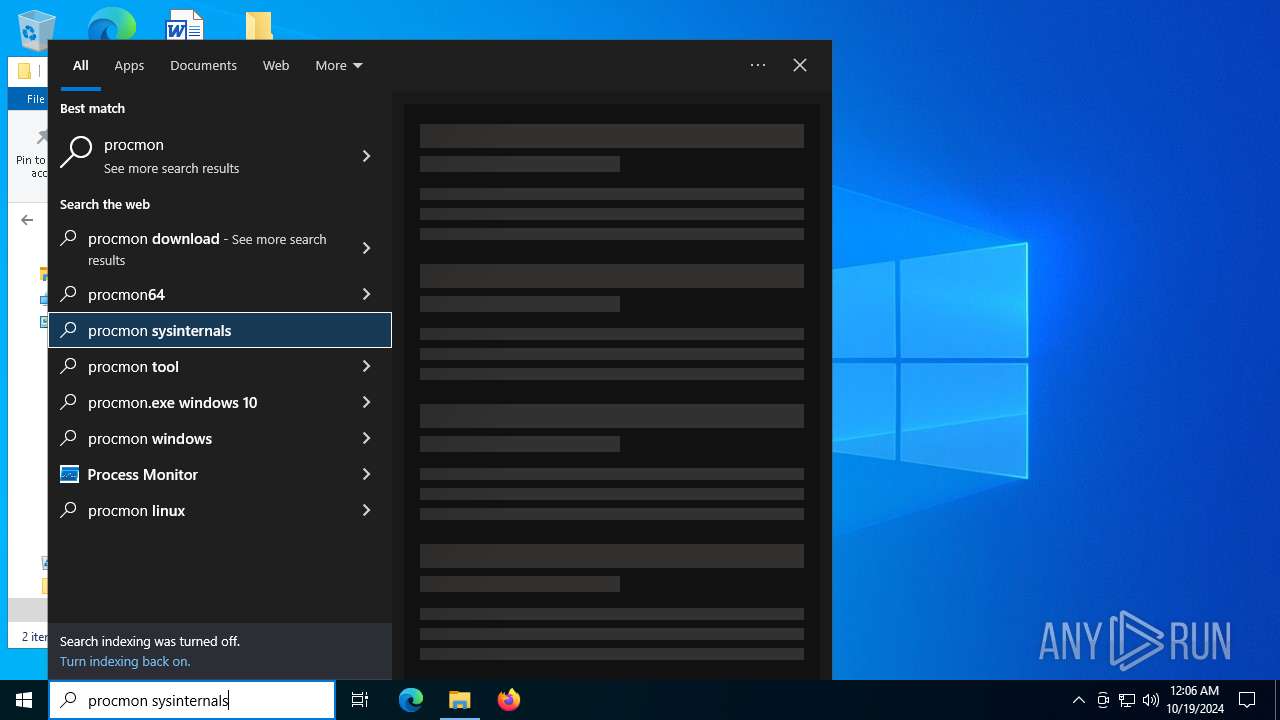Click the Search the web heading
This screenshot has height=720, width=1280.
tap(105, 204)
